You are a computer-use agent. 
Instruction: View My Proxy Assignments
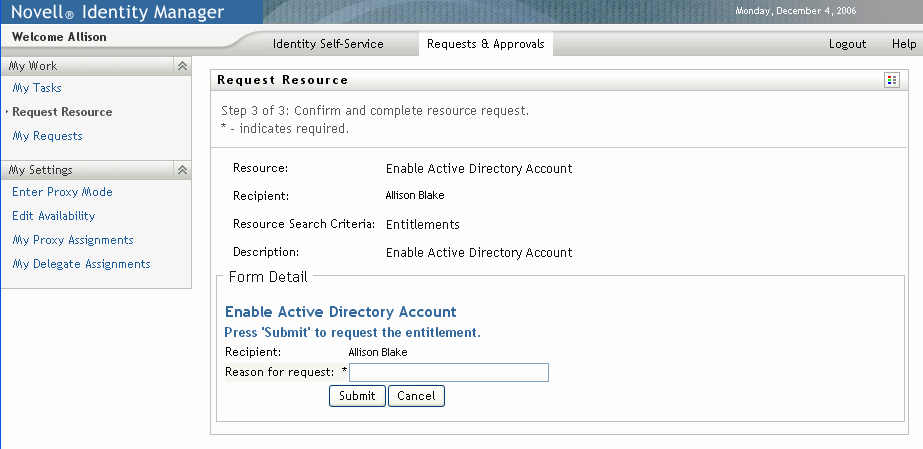click(x=73, y=240)
